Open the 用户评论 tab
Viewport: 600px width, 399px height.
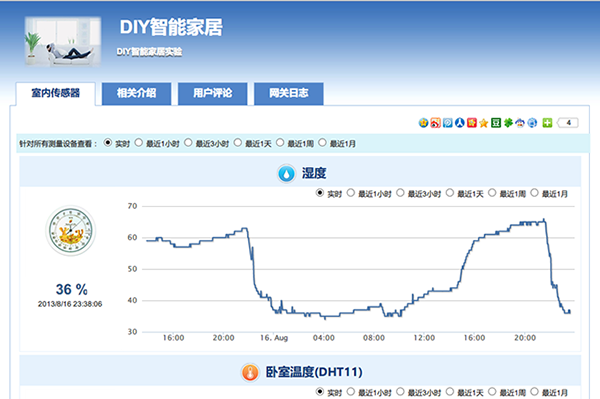(x=212, y=93)
